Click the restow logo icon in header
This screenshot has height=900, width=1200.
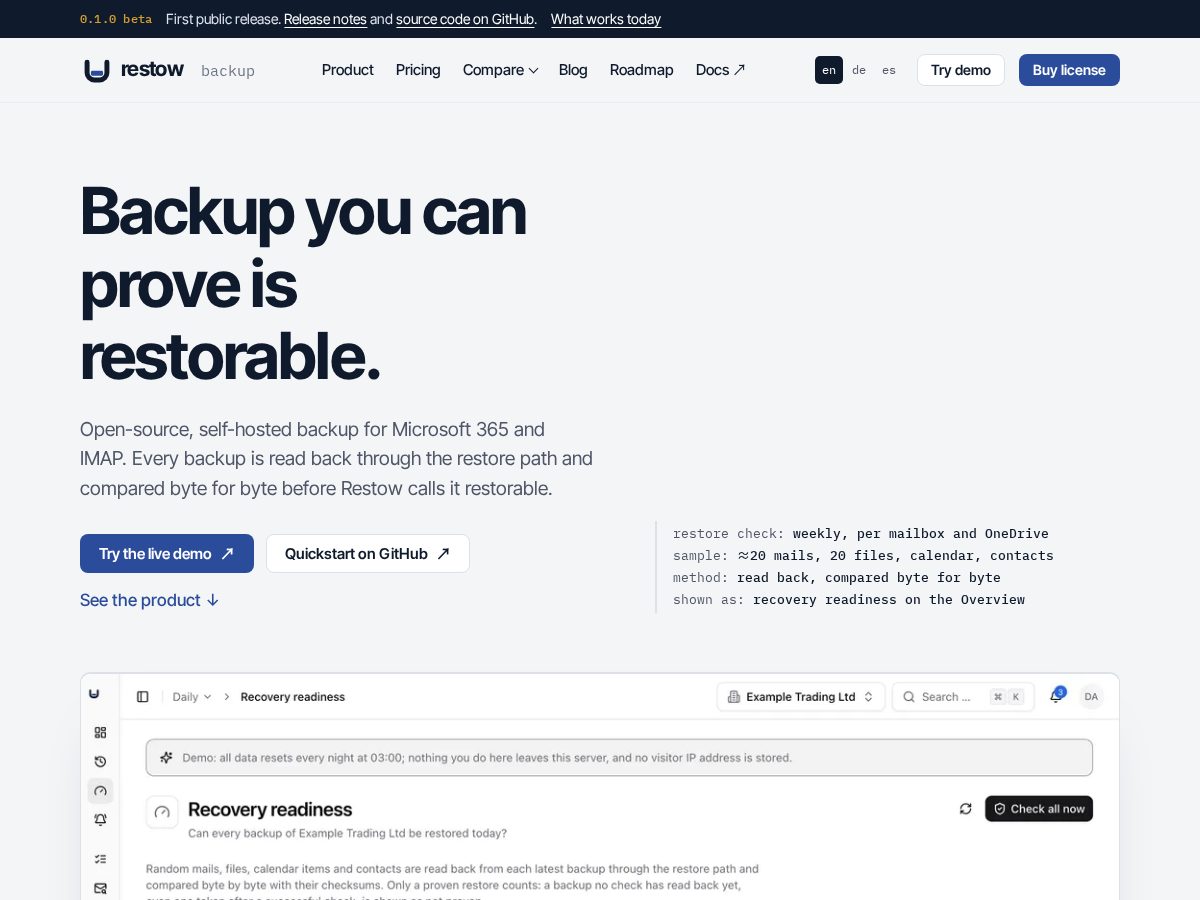[x=96, y=70]
